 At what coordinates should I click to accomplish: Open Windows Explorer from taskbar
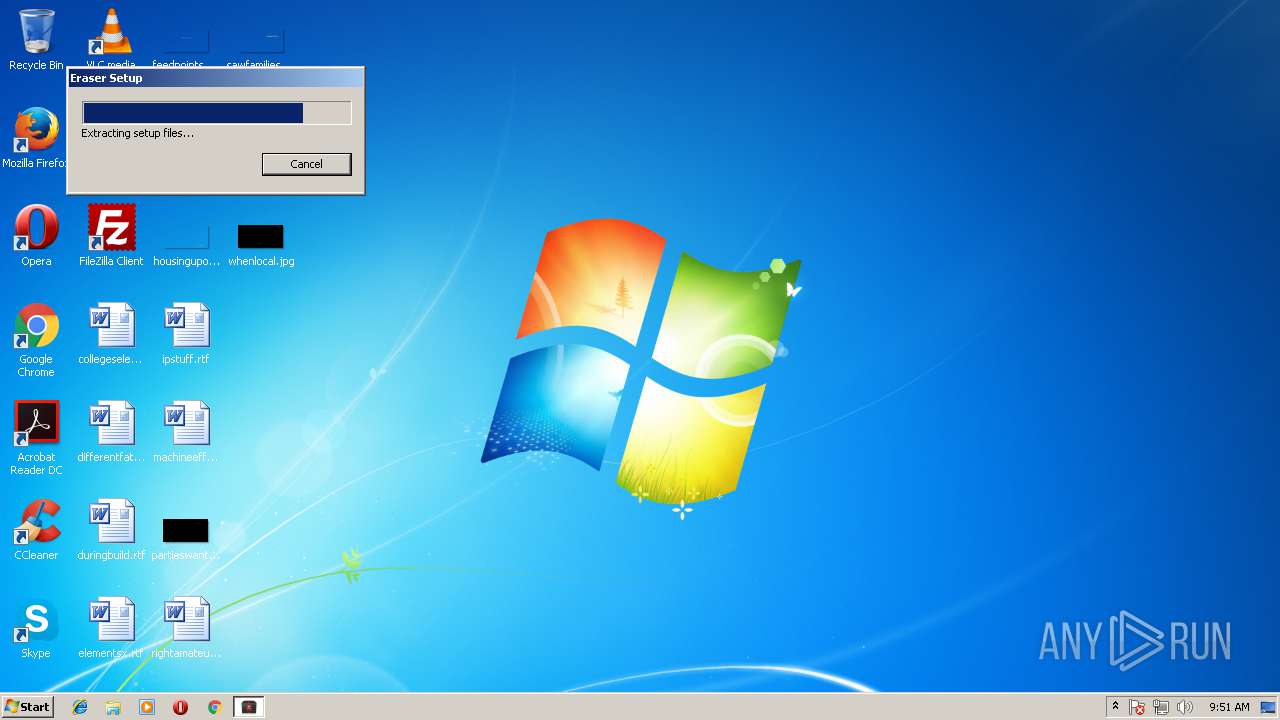[x=113, y=707]
